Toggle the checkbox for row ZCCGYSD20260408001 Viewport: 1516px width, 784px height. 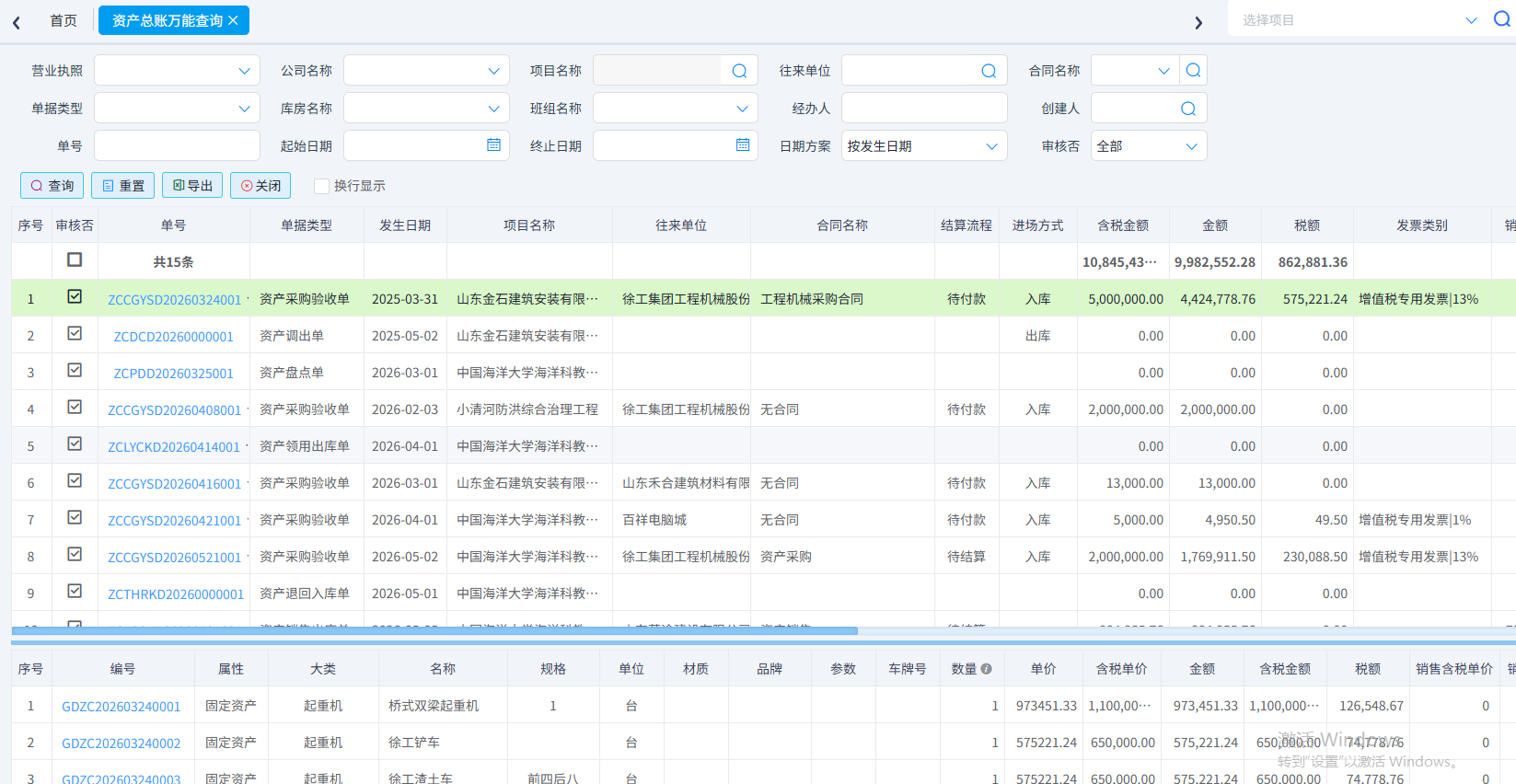[x=75, y=407]
